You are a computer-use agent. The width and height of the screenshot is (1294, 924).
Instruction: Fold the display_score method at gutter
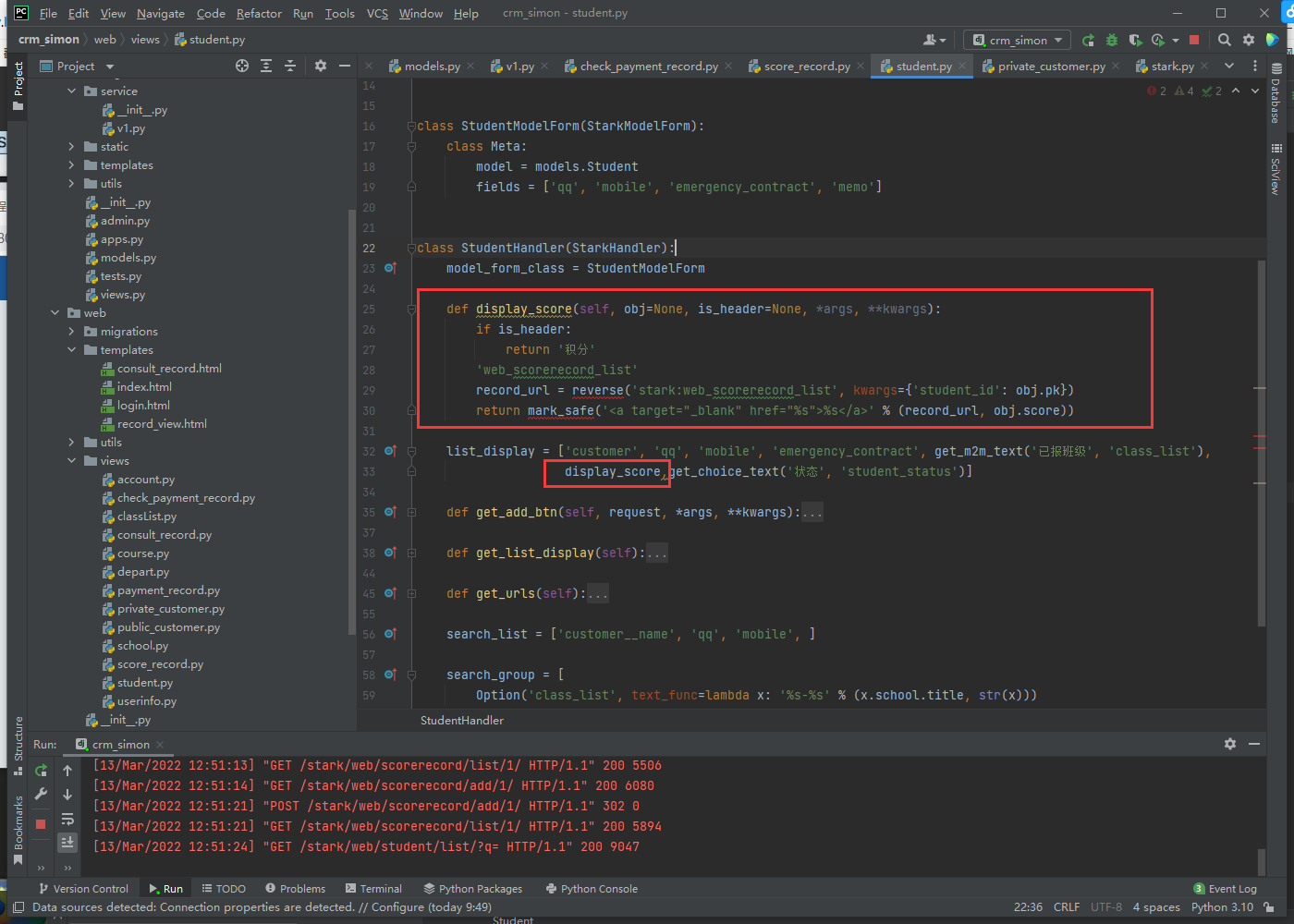411,310
